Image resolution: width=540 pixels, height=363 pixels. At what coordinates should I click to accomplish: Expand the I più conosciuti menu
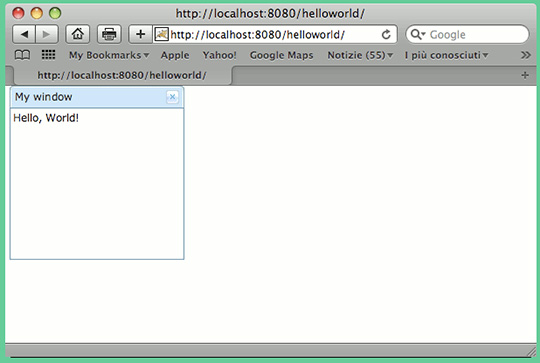click(446, 55)
